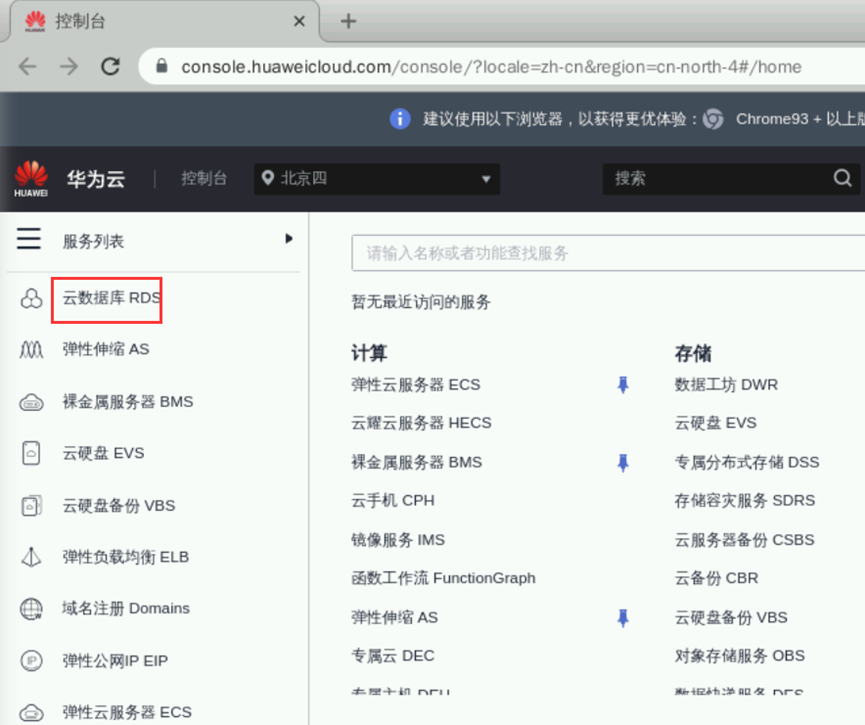Reload the page with refresh button
Screen dimensions: 865x725
coord(110,66)
